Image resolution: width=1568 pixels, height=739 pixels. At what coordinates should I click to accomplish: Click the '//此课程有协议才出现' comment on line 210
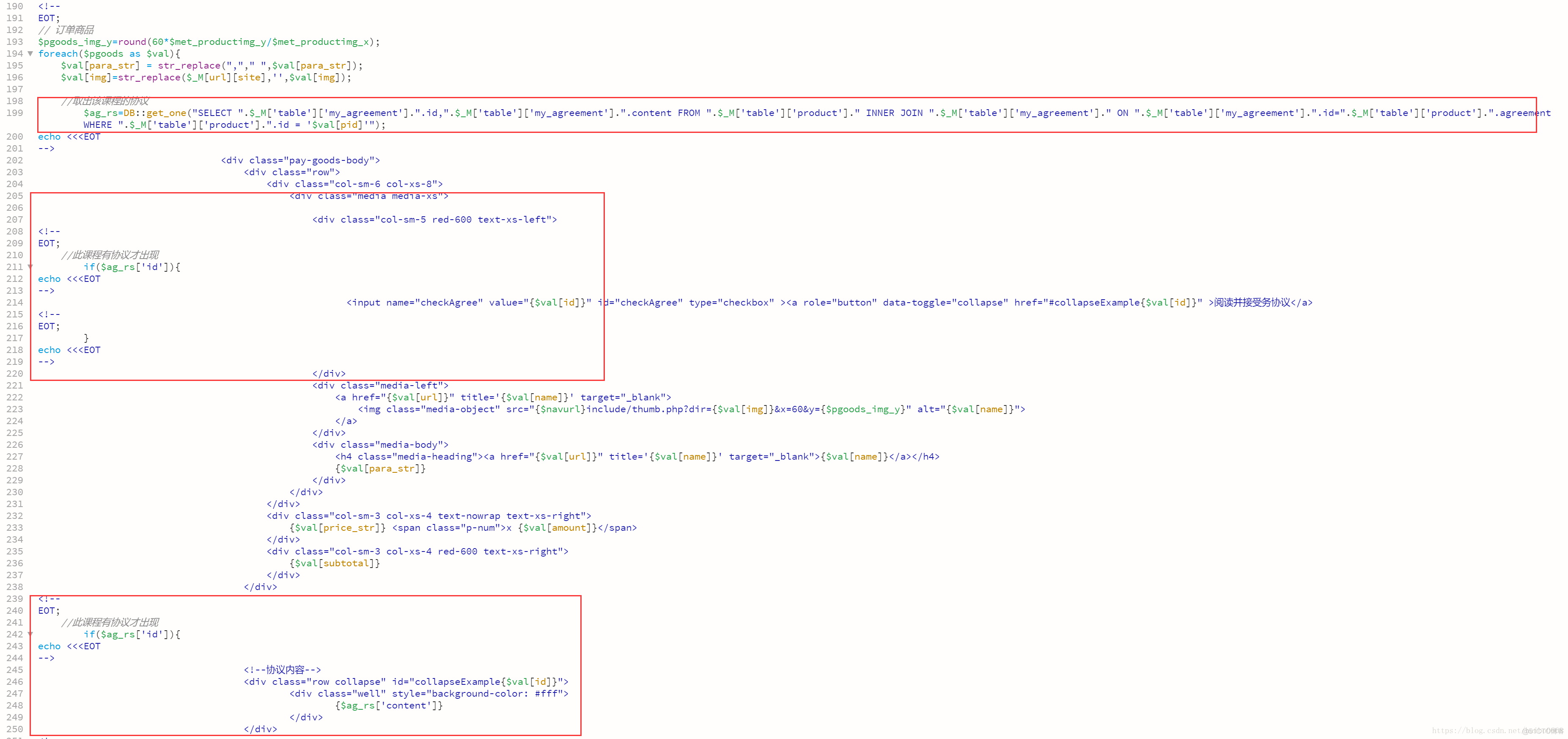click(x=110, y=255)
